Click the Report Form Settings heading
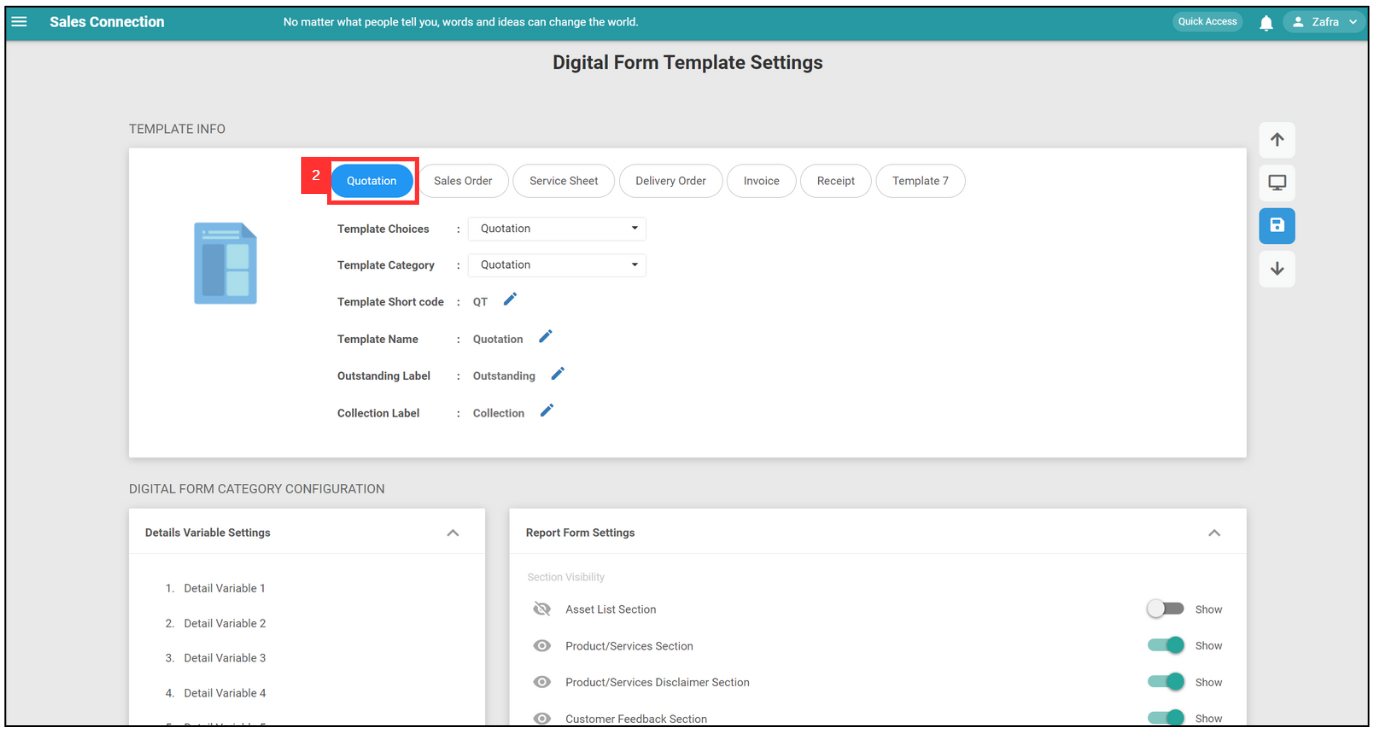The height and width of the screenshot is (730, 1374). [x=580, y=533]
